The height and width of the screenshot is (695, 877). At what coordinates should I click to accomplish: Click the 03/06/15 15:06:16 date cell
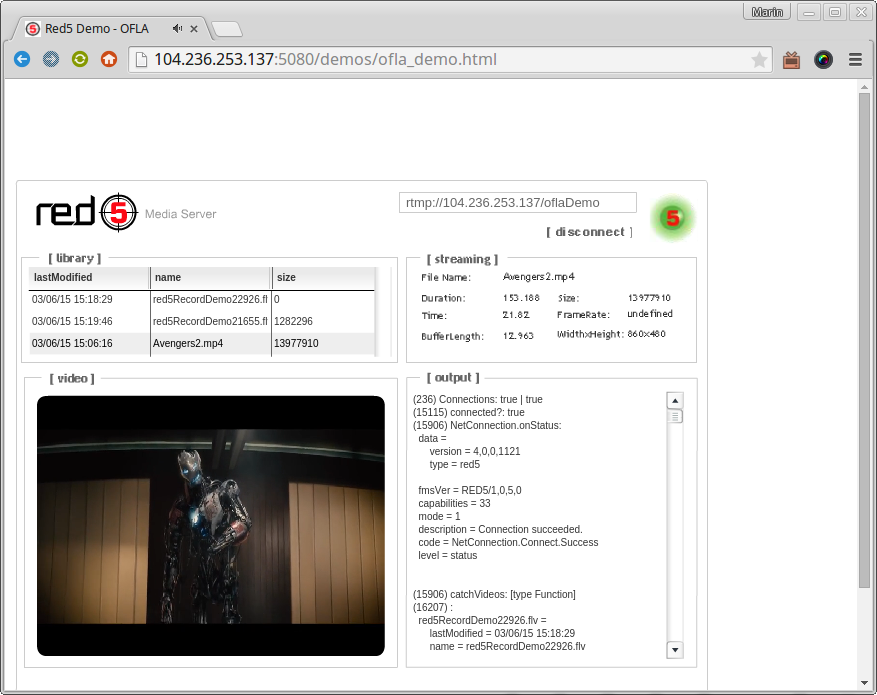pos(72,343)
